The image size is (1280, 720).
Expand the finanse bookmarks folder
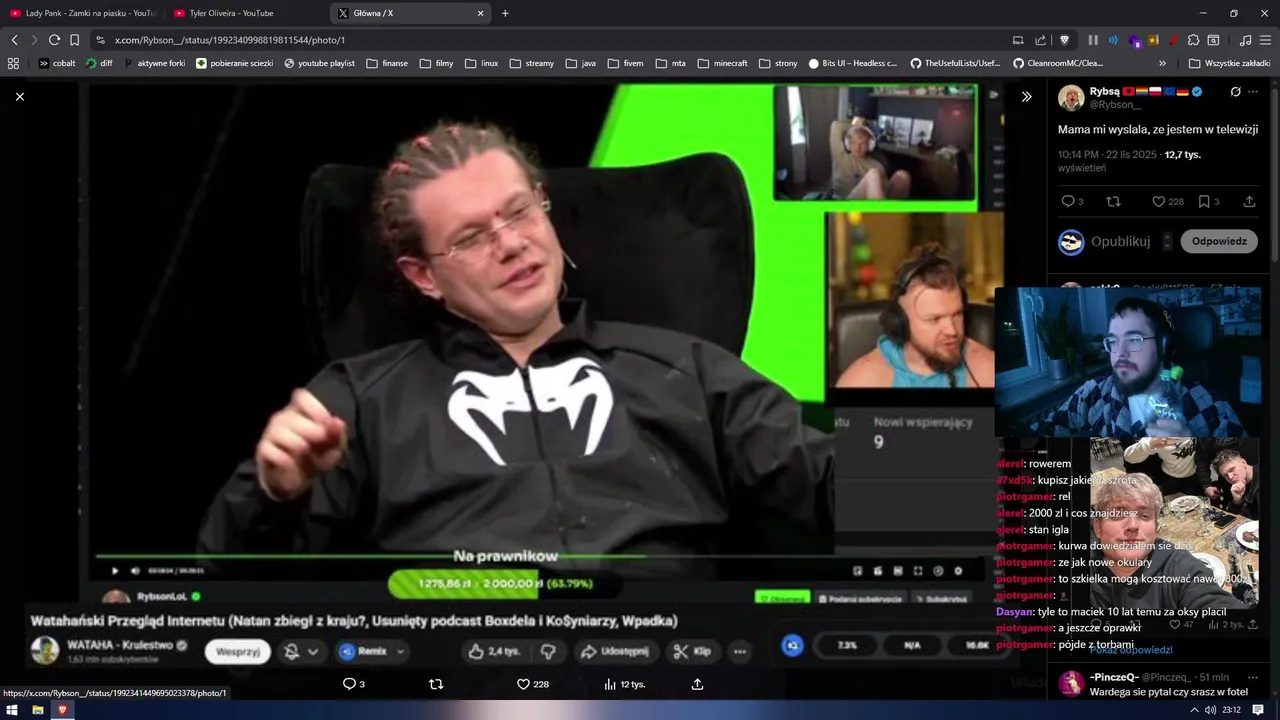pos(387,63)
